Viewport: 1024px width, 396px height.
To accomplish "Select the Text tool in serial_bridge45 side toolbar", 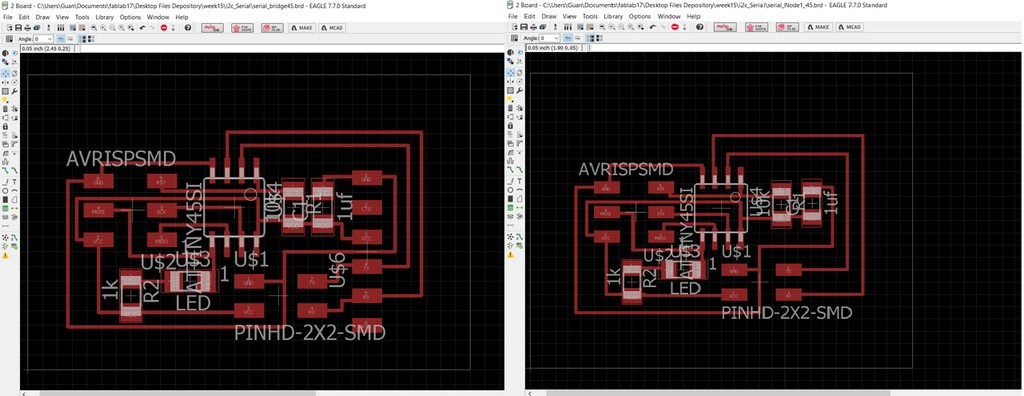I will click(14, 182).
